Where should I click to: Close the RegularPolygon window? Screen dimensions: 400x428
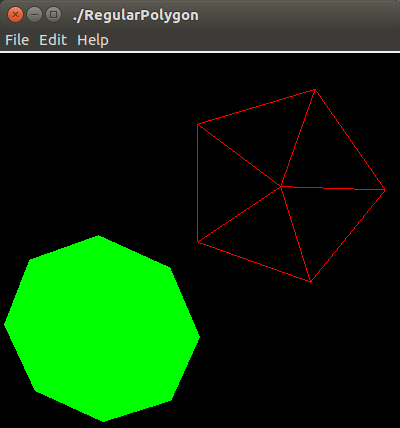click(15, 15)
